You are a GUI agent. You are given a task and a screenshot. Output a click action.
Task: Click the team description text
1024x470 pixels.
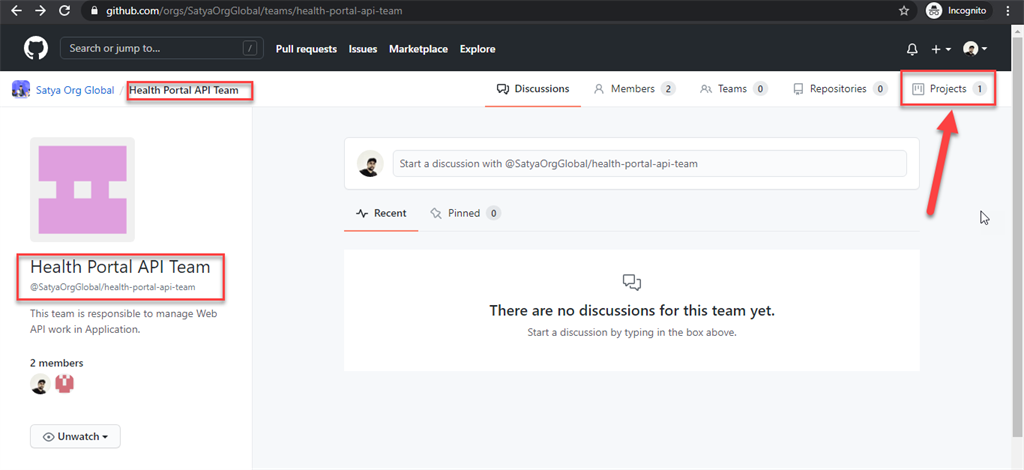123,321
